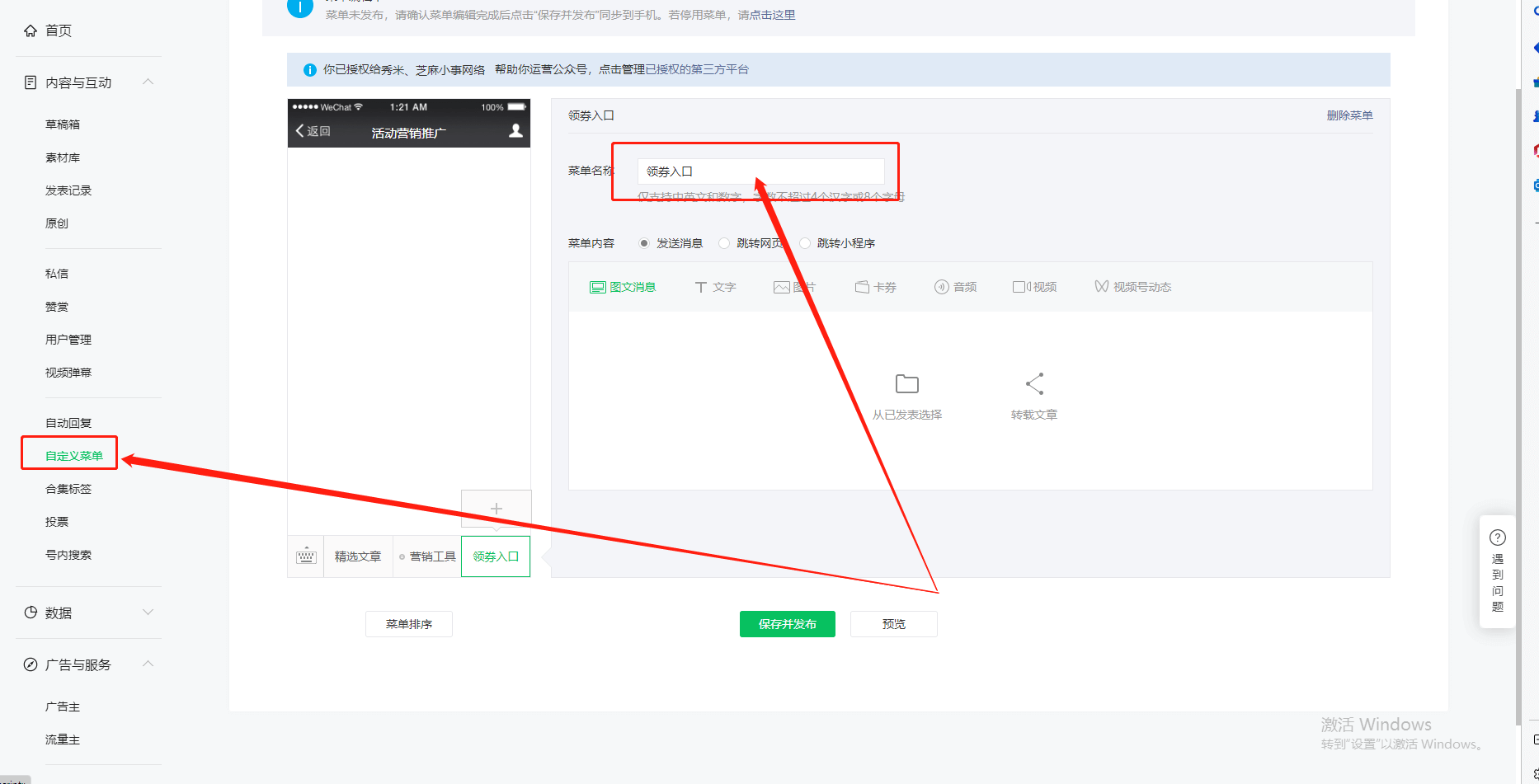Open the help question mark icon
The height and width of the screenshot is (784, 1539).
click(x=1497, y=538)
